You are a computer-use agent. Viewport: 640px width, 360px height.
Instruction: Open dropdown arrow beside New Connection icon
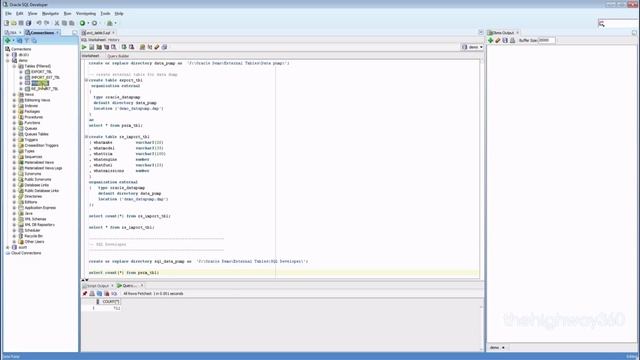[13, 40]
